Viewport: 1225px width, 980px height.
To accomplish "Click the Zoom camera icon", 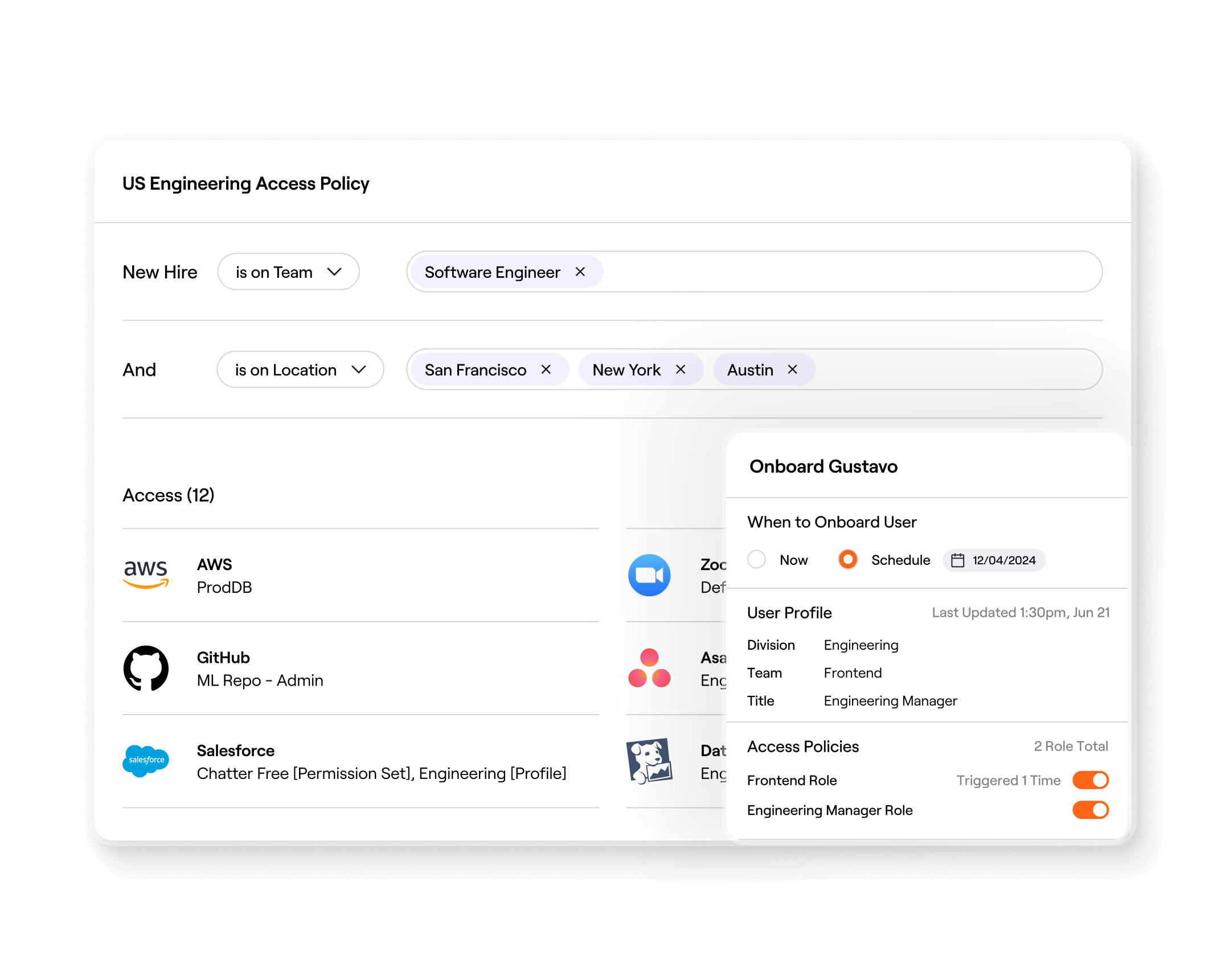I will pos(649,575).
